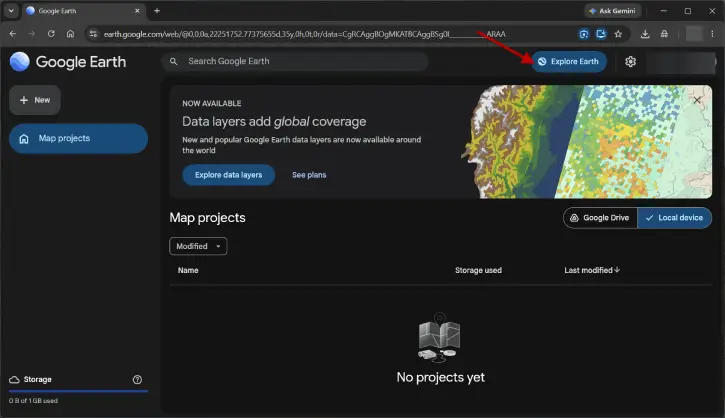Open the See plans link

(x=309, y=175)
